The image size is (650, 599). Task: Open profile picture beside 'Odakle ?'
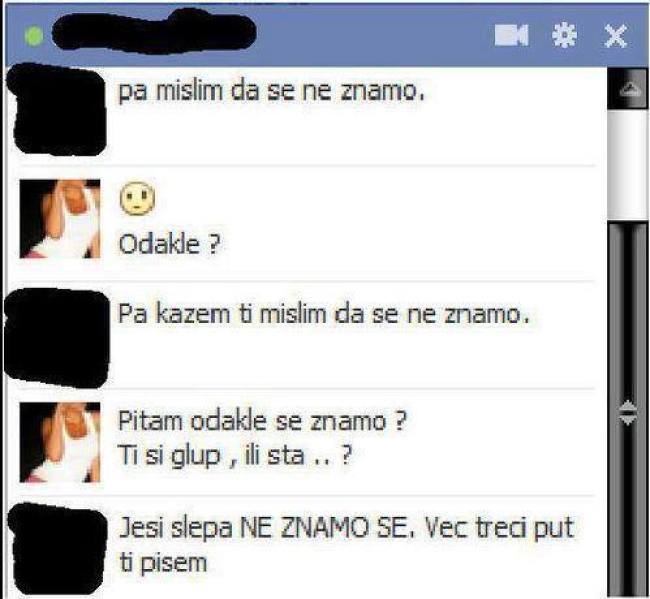point(60,219)
